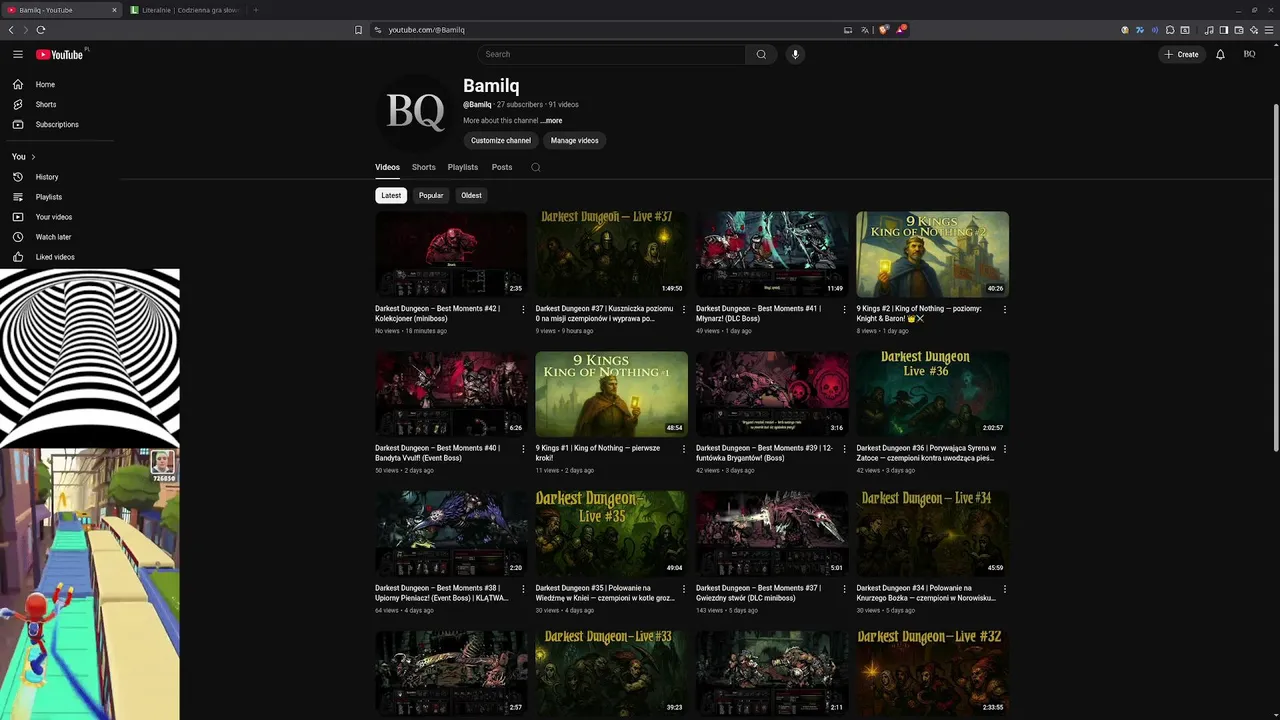Screen dimensions: 1280x720
Task: Click the Customize channel button
Action: tap(501, 141)
